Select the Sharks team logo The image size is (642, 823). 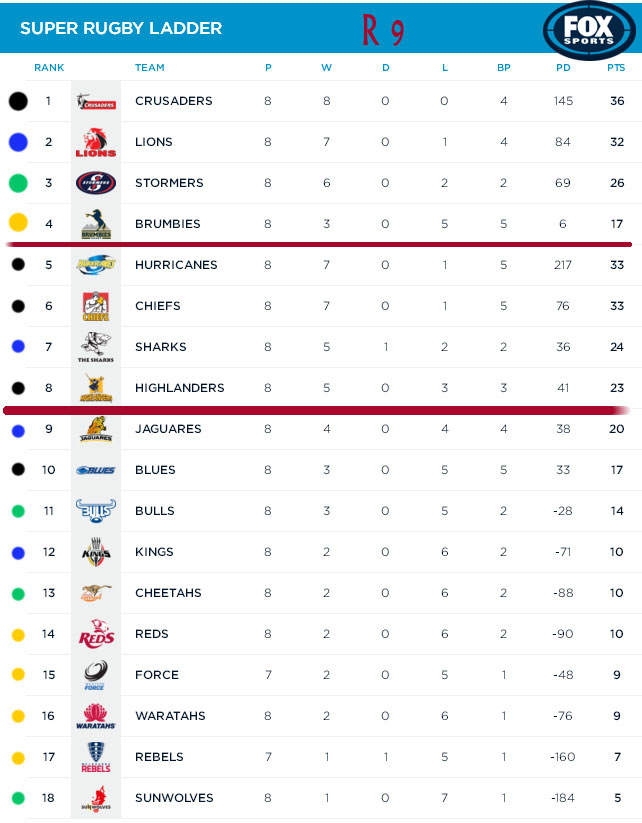pos(96,347)
